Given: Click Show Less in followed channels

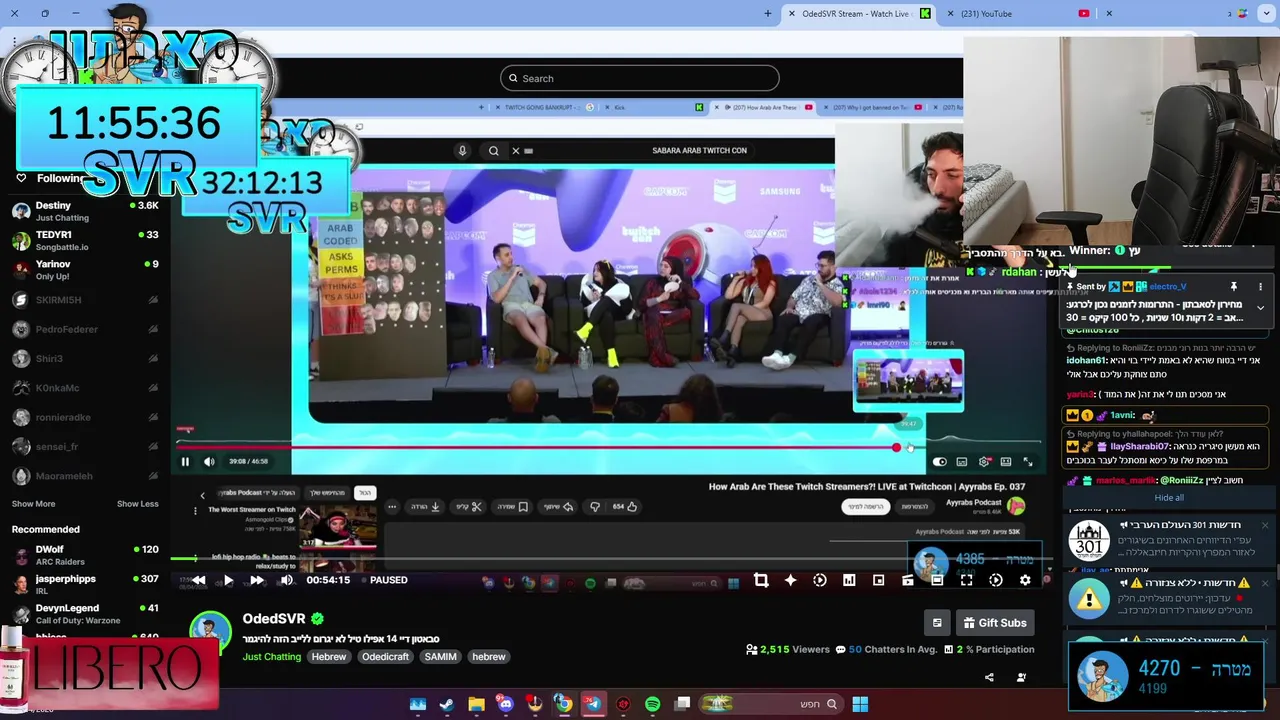Looking at the screenshot, I should point(137,504).
